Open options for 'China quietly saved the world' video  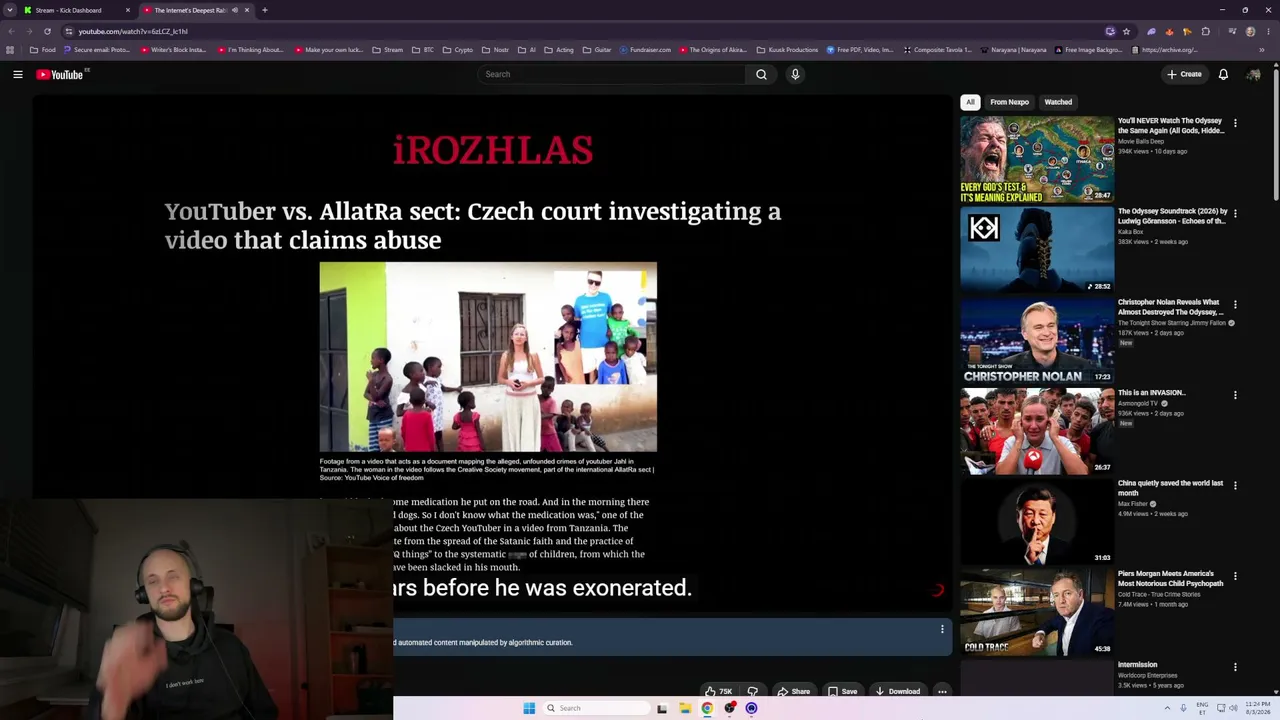coord(1235,485)
